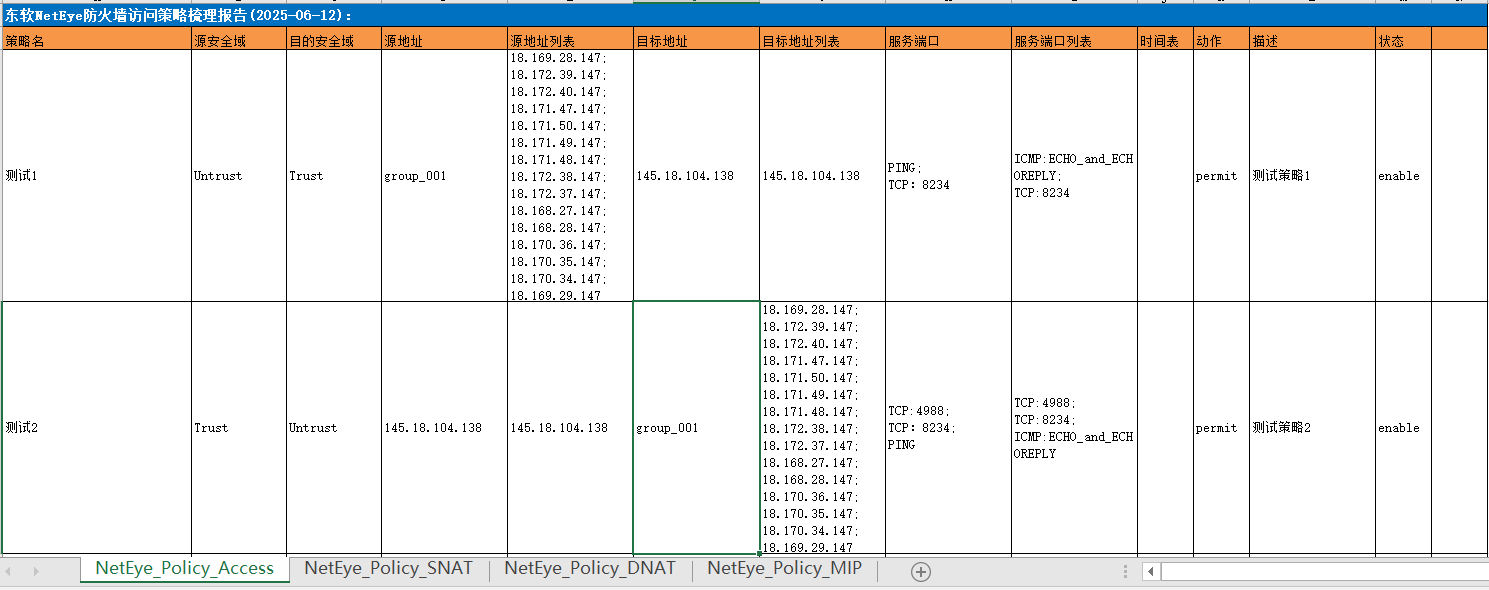Select the 源地址列表 header cell
Viewport: 1489px width, 590px height.
(570, 40)
